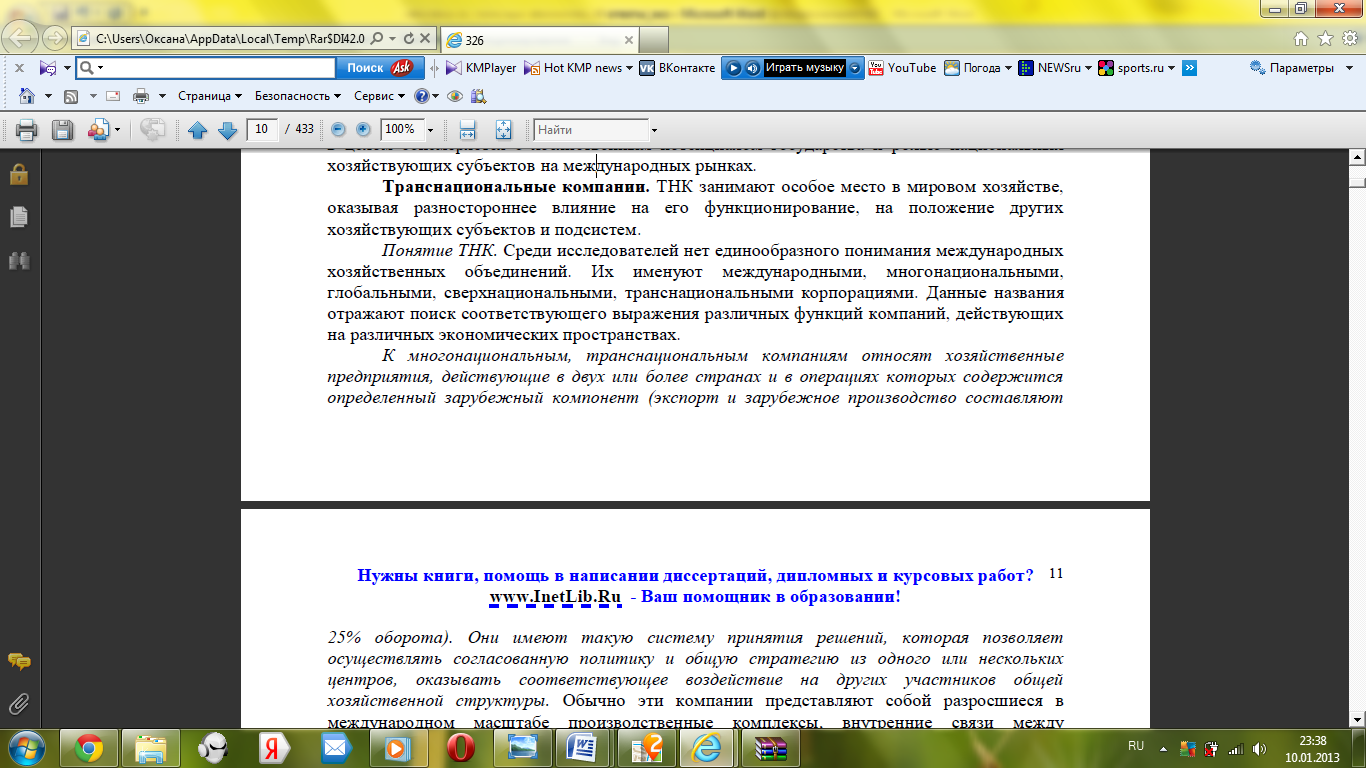Click the Поиск Ask search button
The image size is (1366, 768).
[380, 68]
